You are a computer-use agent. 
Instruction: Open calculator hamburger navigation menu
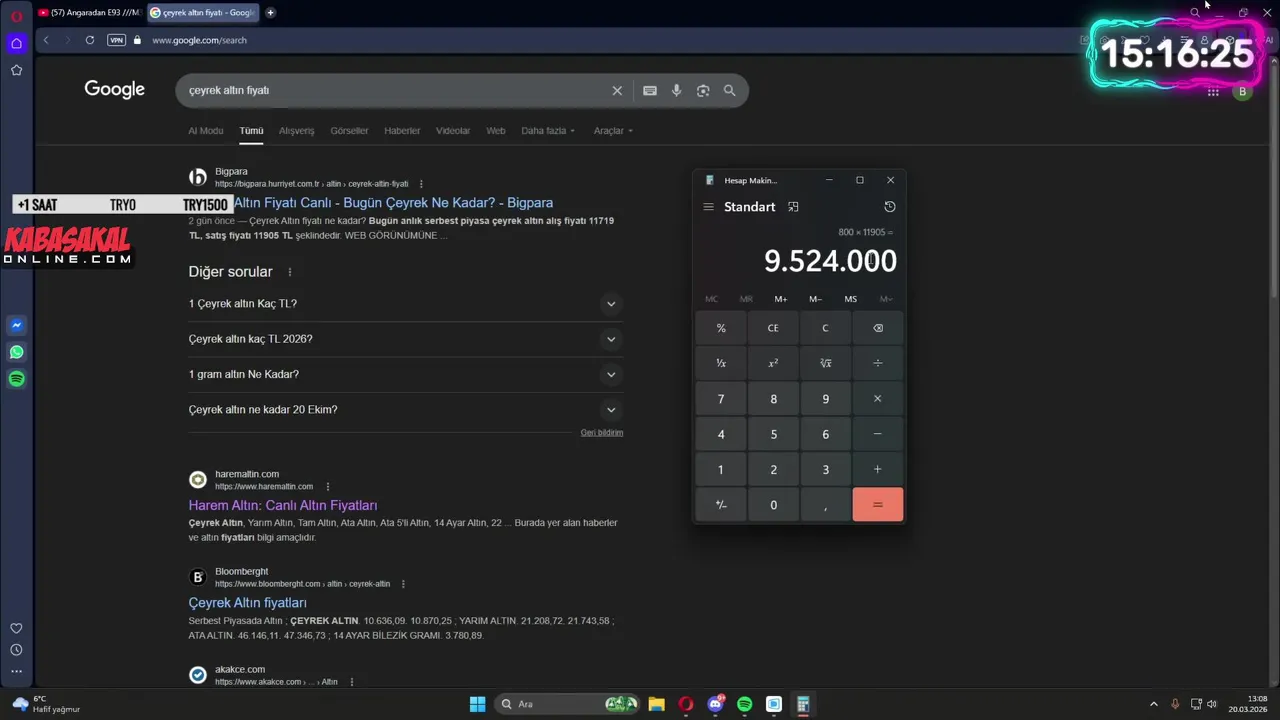708,207
